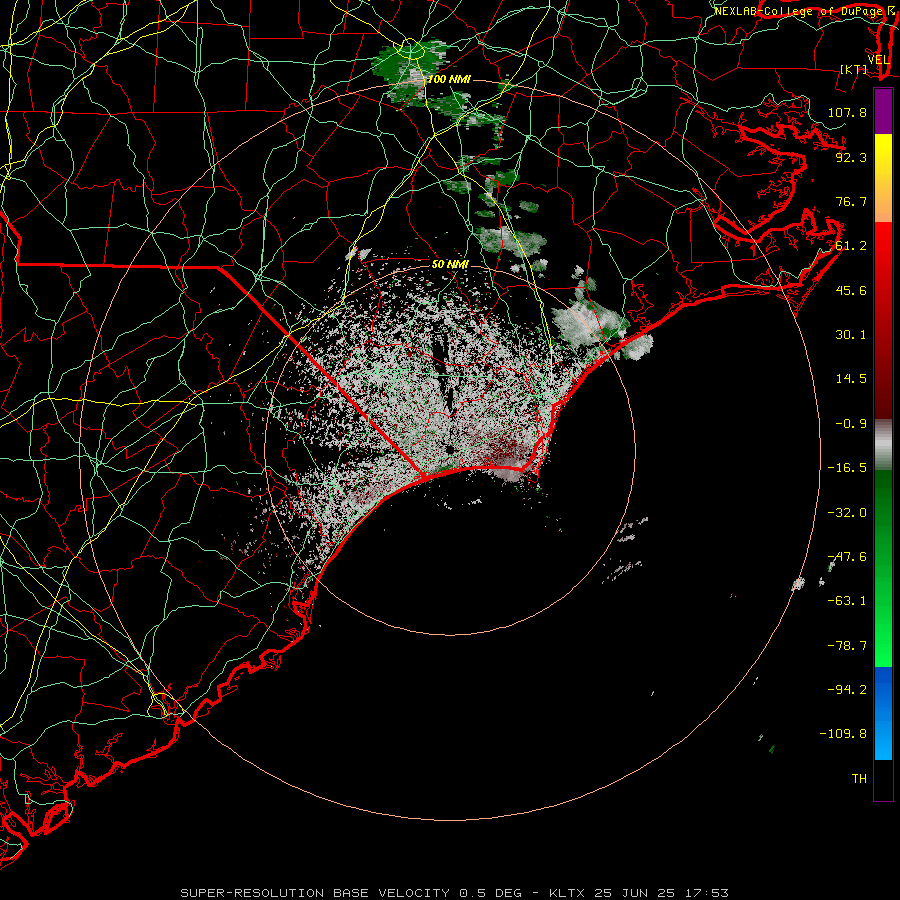Click the -32.0 legend value
This screenshot has width=900, height=900.
(847, 513)
